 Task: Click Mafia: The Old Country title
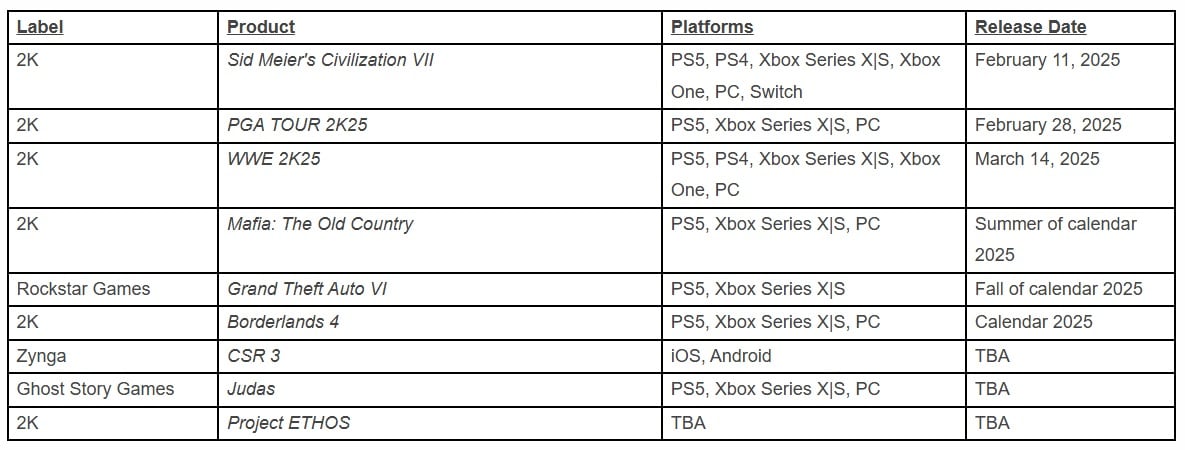(320, 224)
